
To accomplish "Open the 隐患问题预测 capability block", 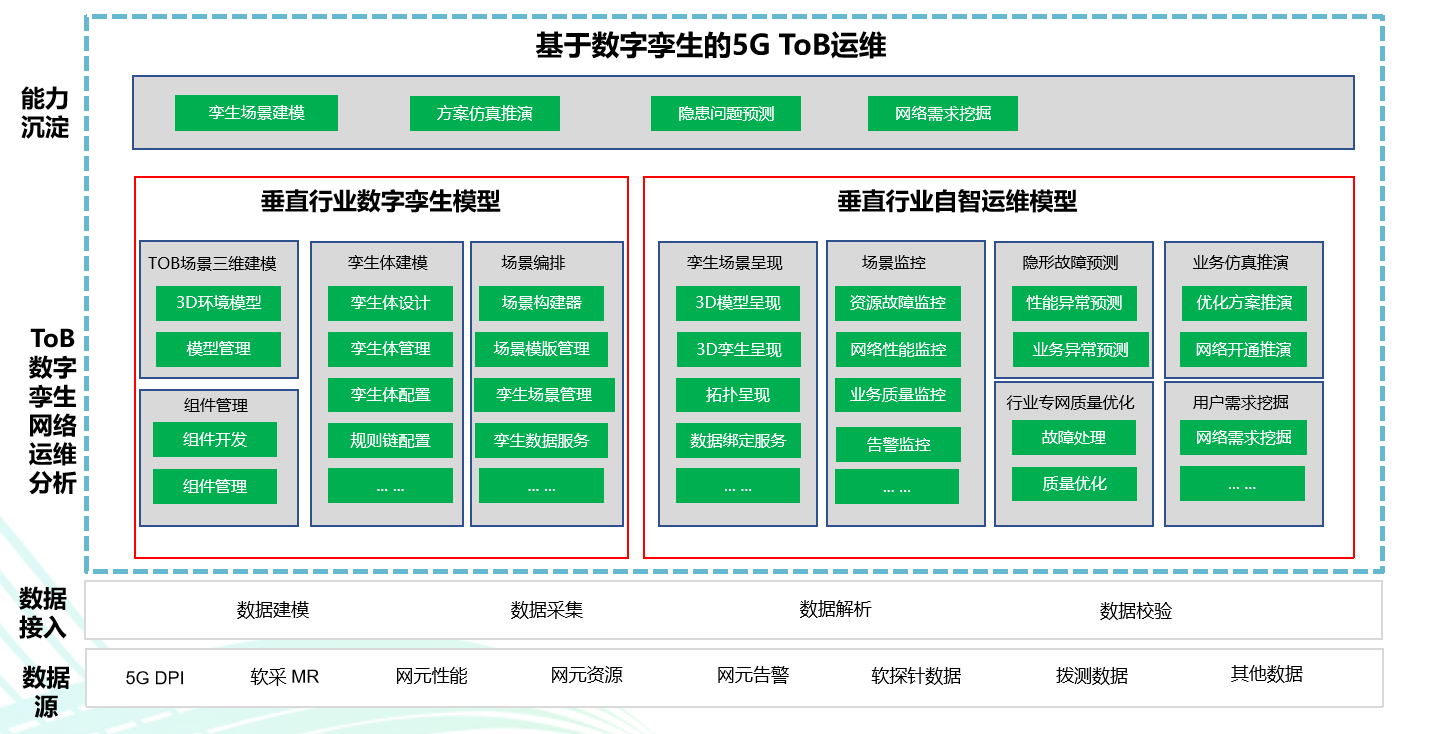I will tap(726, 113).
